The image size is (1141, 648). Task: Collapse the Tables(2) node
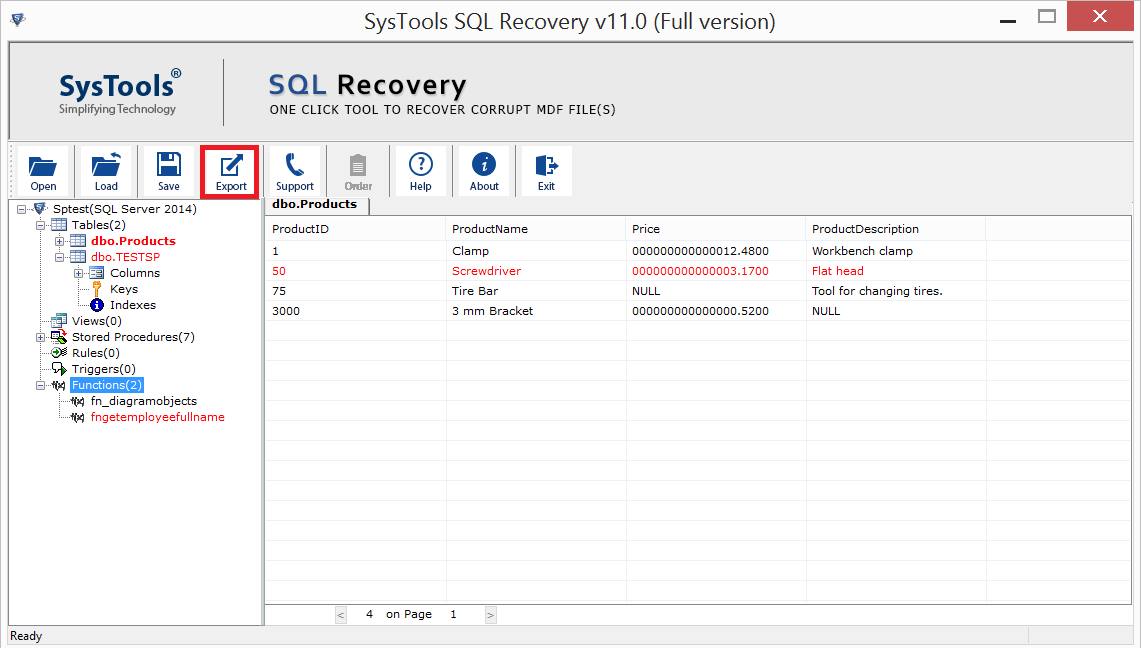pos(41,225)
